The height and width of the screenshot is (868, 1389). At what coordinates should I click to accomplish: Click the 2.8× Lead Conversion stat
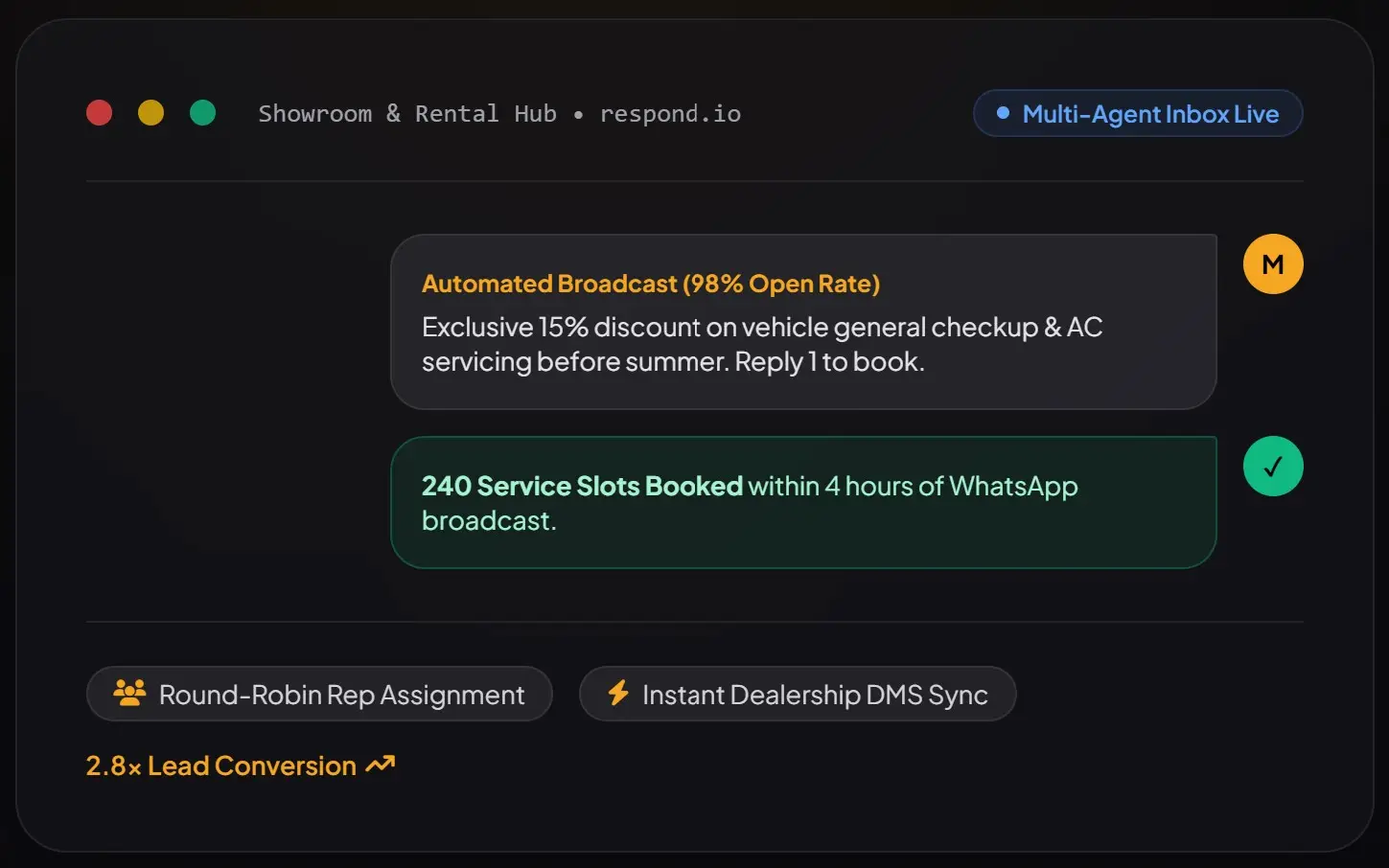241,765
